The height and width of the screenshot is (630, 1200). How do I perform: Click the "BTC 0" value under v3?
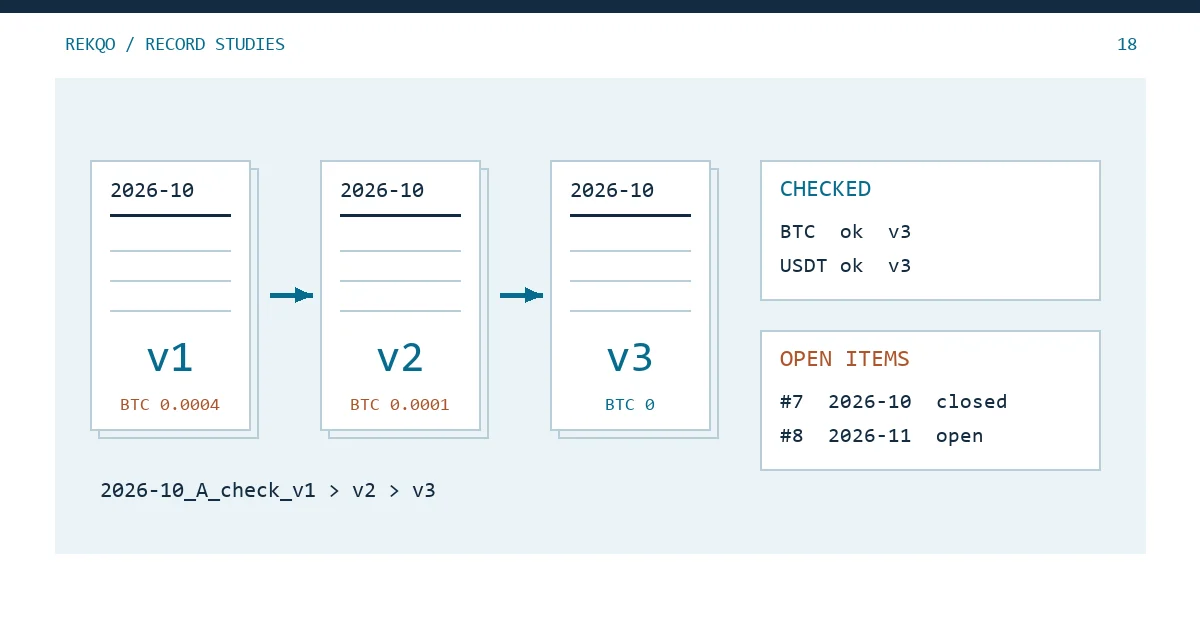click(630, 405)
